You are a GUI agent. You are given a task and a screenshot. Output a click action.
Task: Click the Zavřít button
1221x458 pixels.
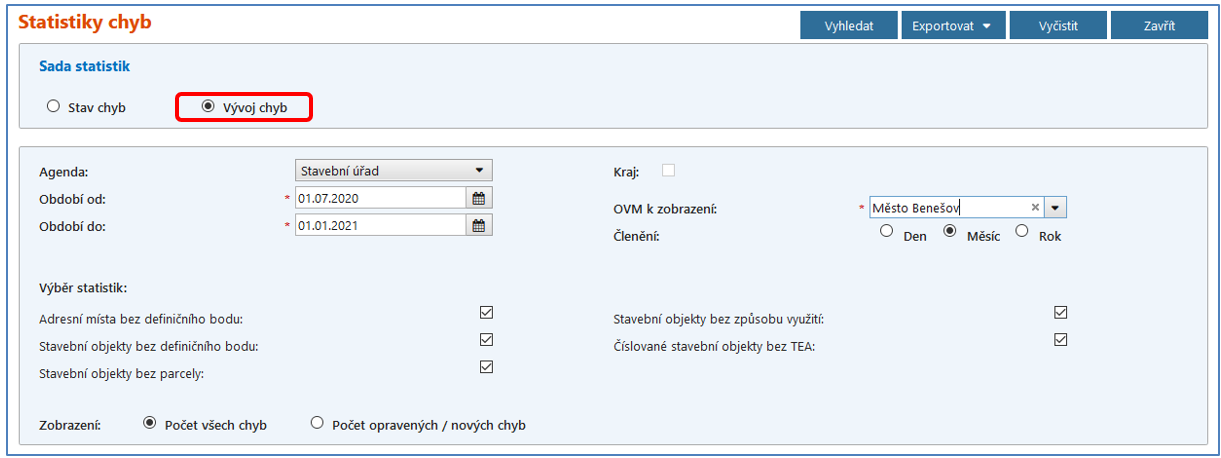[1159, 26]
